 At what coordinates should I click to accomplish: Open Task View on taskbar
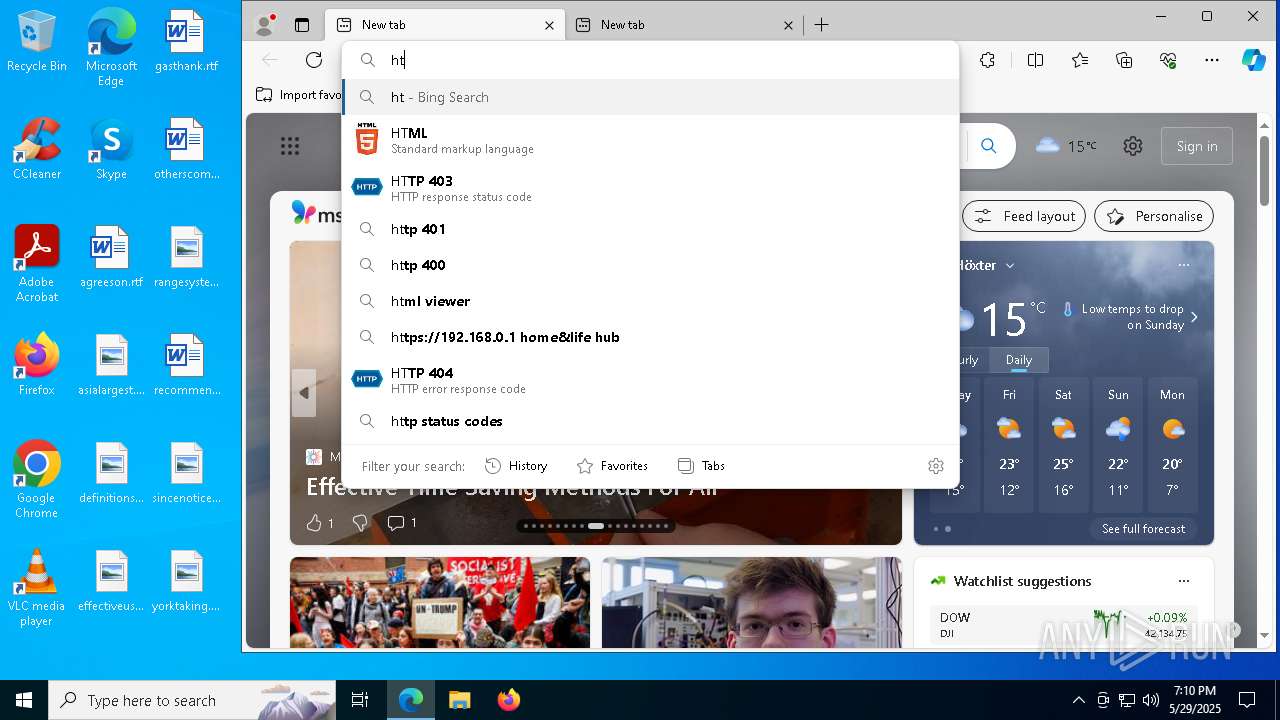click(x=360, y=700)
